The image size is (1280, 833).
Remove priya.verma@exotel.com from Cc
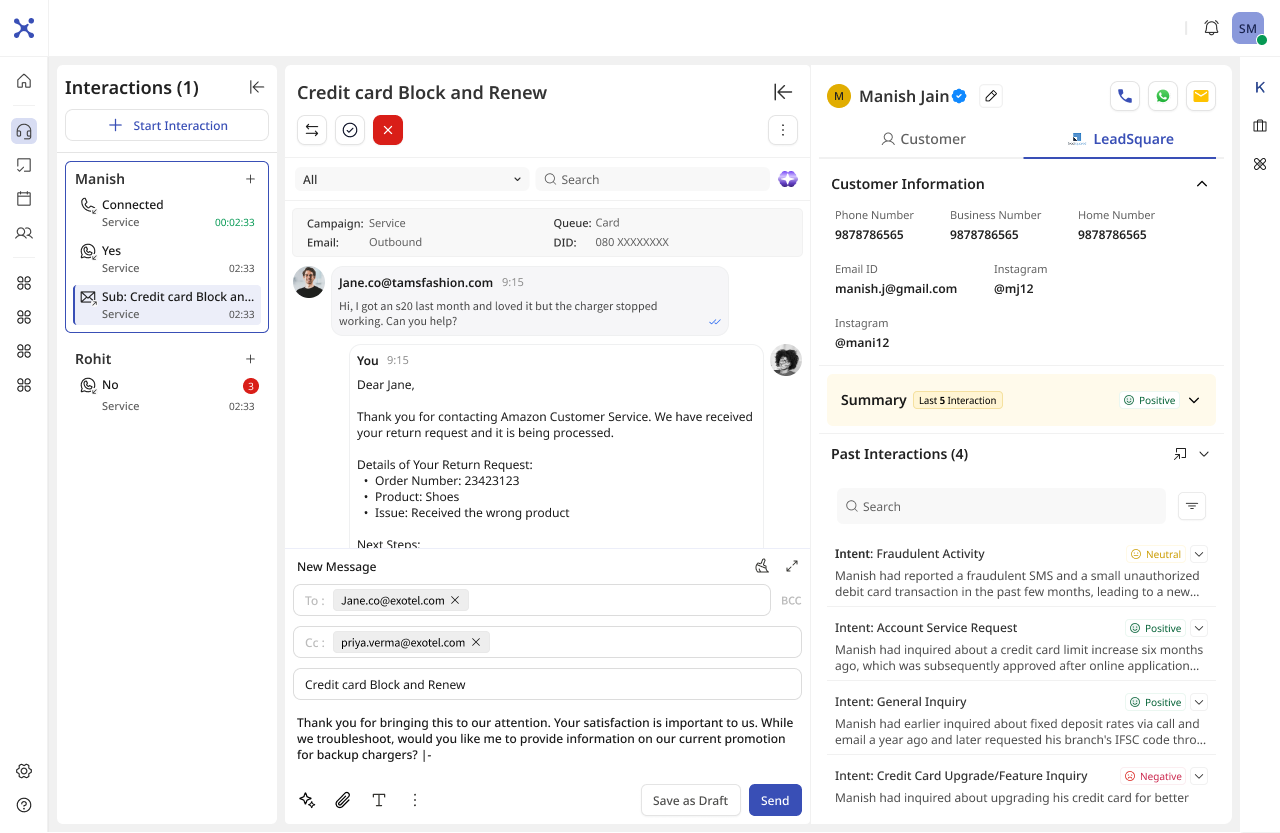[x=476, y=642]
